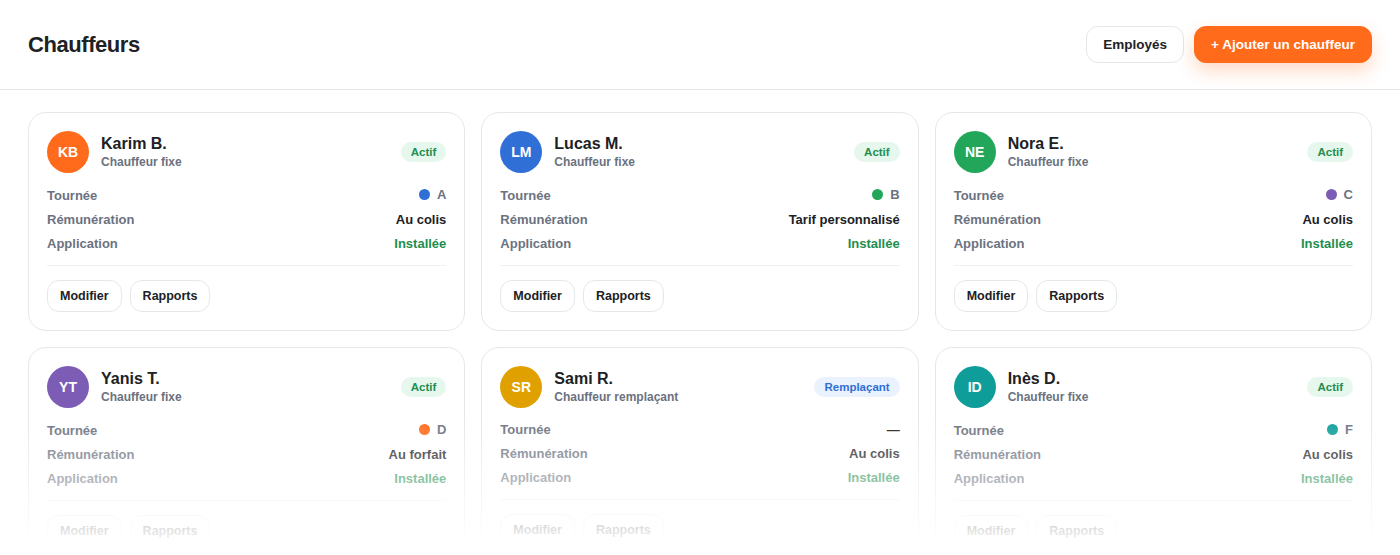Open Rapports for Lucas M.

click(623, 296)
